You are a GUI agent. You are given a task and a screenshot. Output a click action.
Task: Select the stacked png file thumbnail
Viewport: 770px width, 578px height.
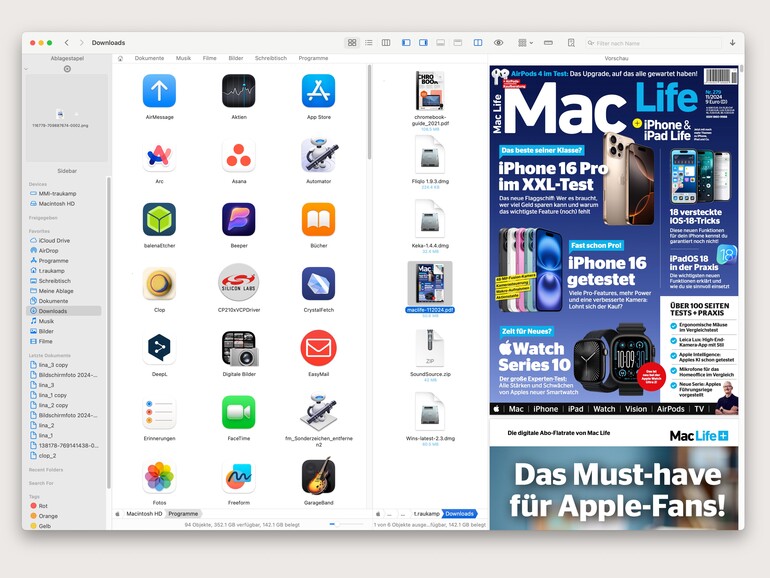coord(60,115)
